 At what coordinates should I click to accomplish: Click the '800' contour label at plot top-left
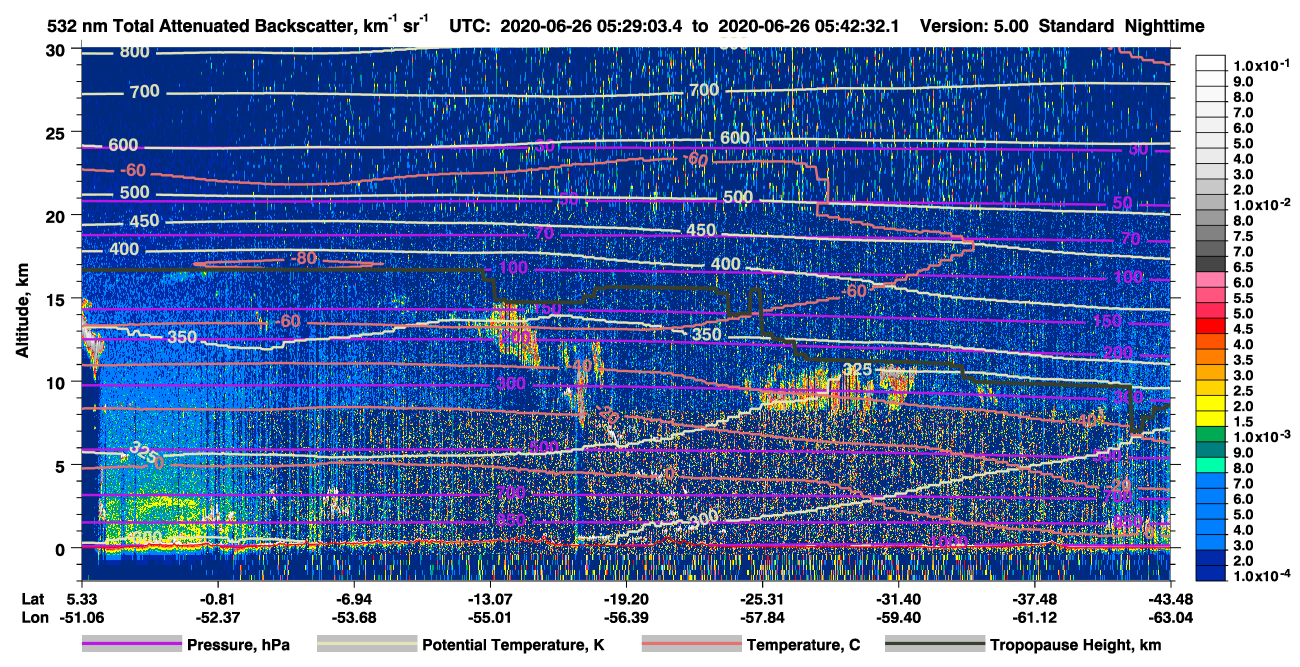[134, 52]
